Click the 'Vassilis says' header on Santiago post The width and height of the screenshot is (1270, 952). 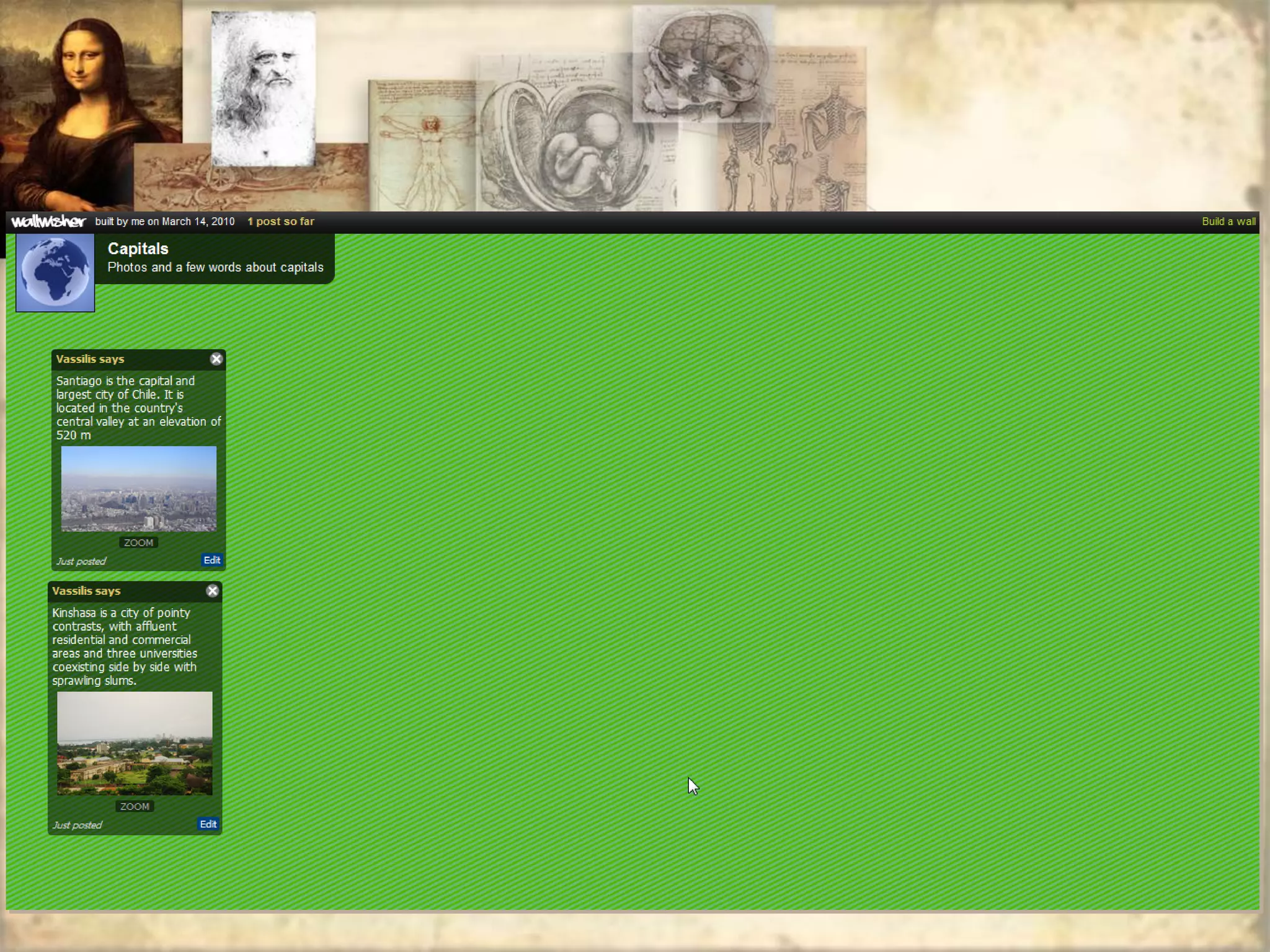coord(90,359)
